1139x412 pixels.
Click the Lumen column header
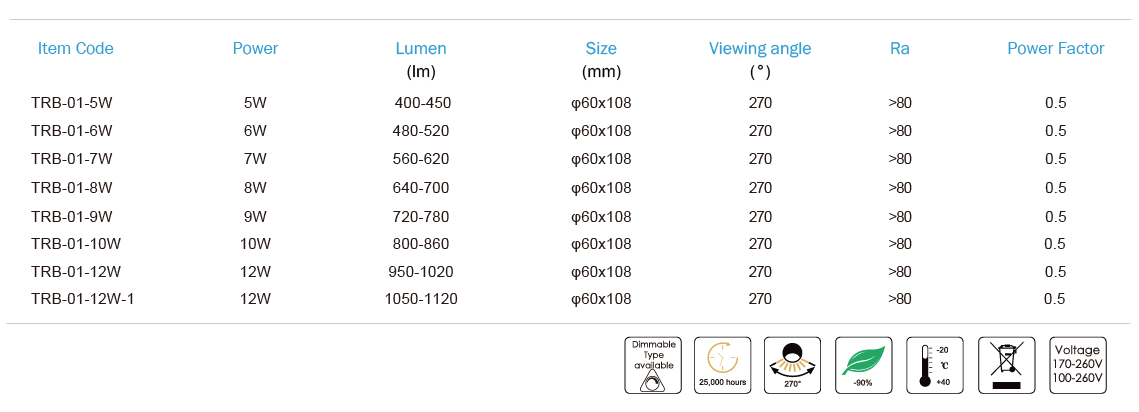point(421,49)
